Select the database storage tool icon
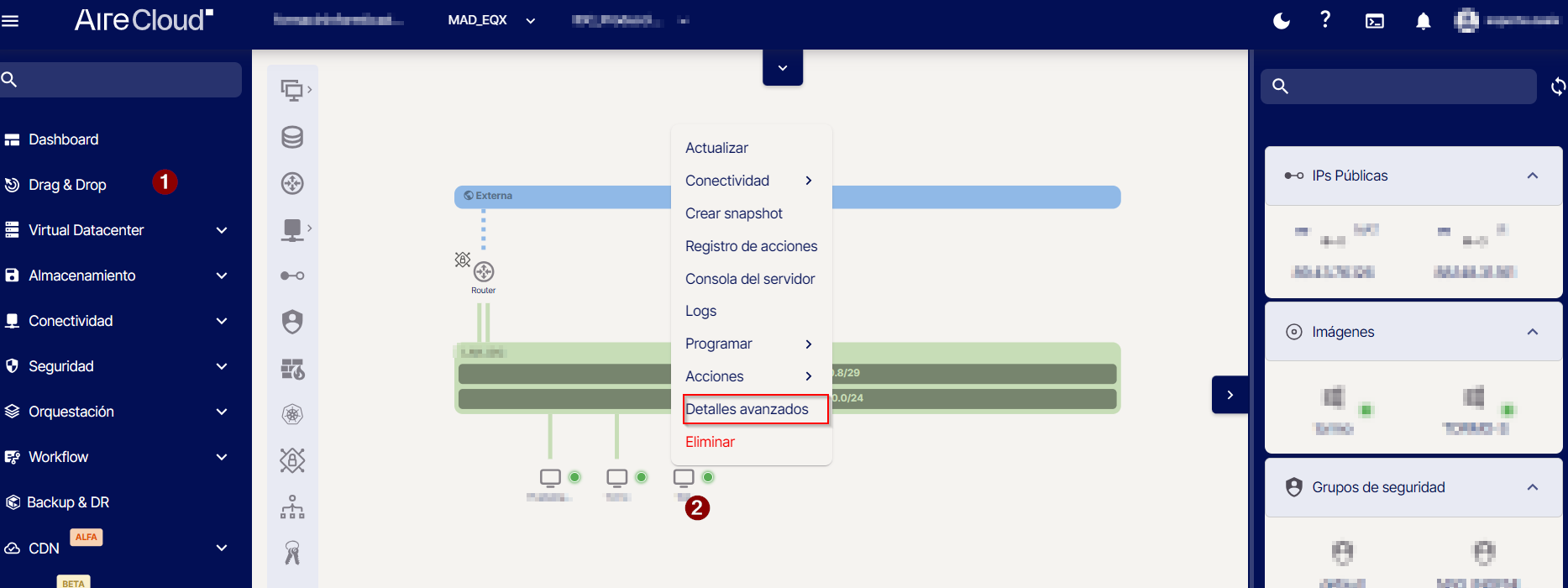Image resolution: width=1568 pixels, height=588 pixels. click(292, 137)
